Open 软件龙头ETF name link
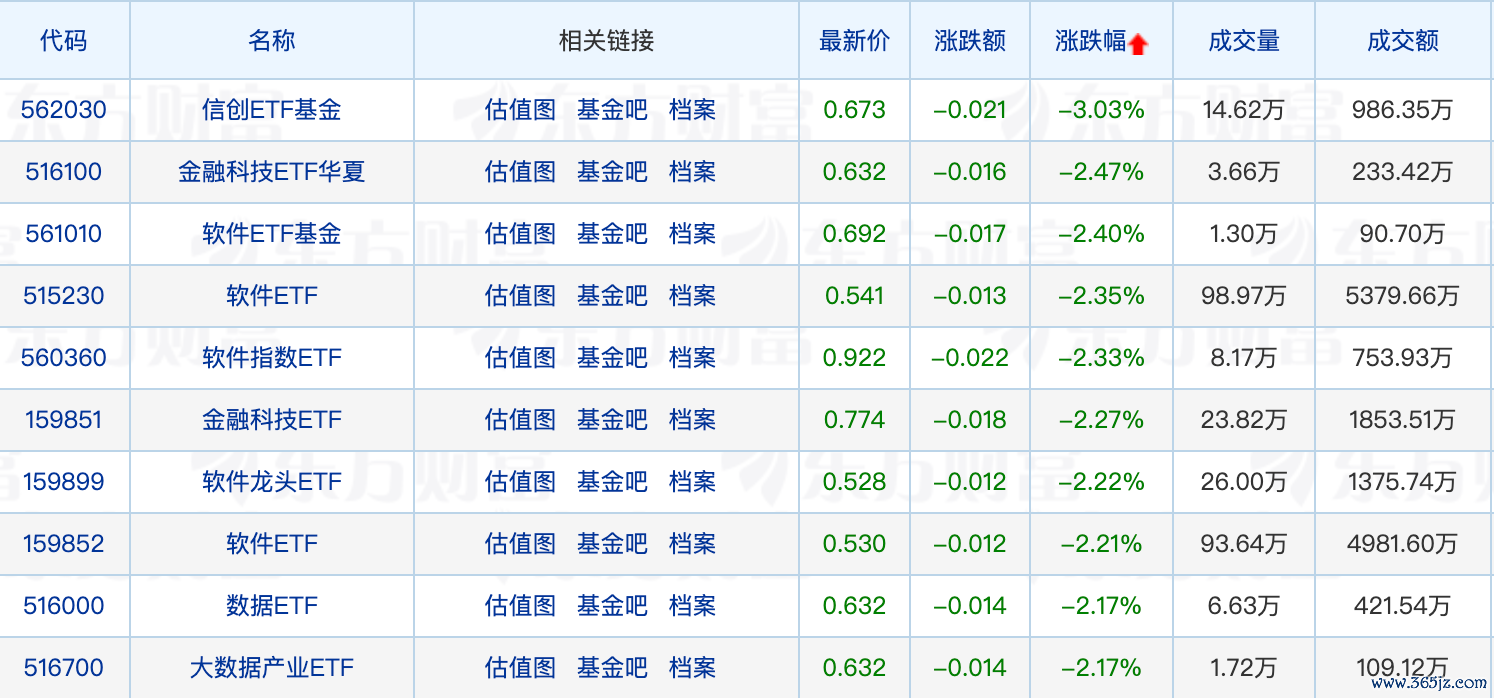 click(x=271, y=482)
